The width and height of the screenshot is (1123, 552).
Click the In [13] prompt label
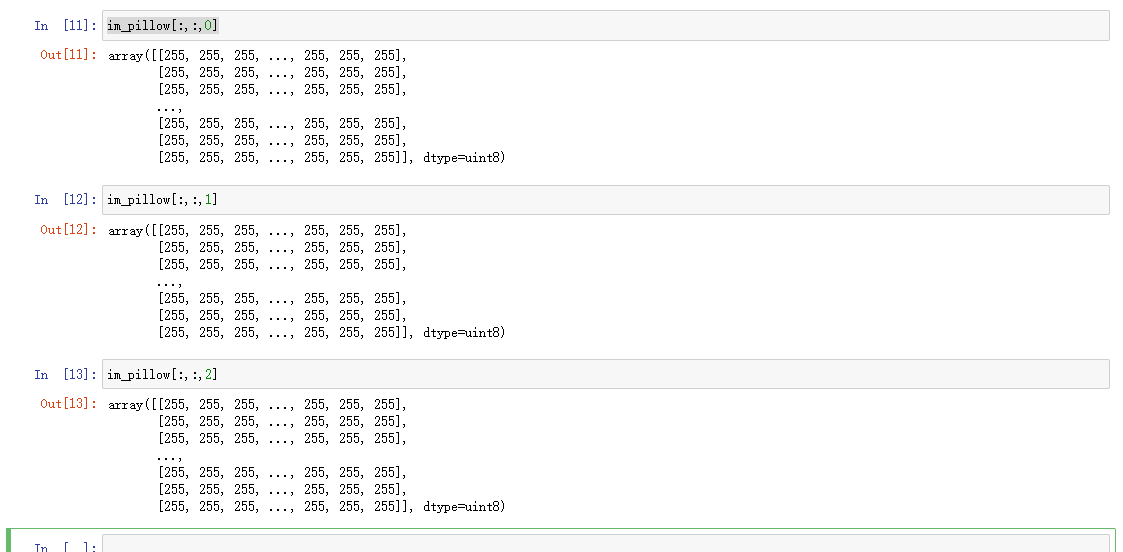coord(65,374)
